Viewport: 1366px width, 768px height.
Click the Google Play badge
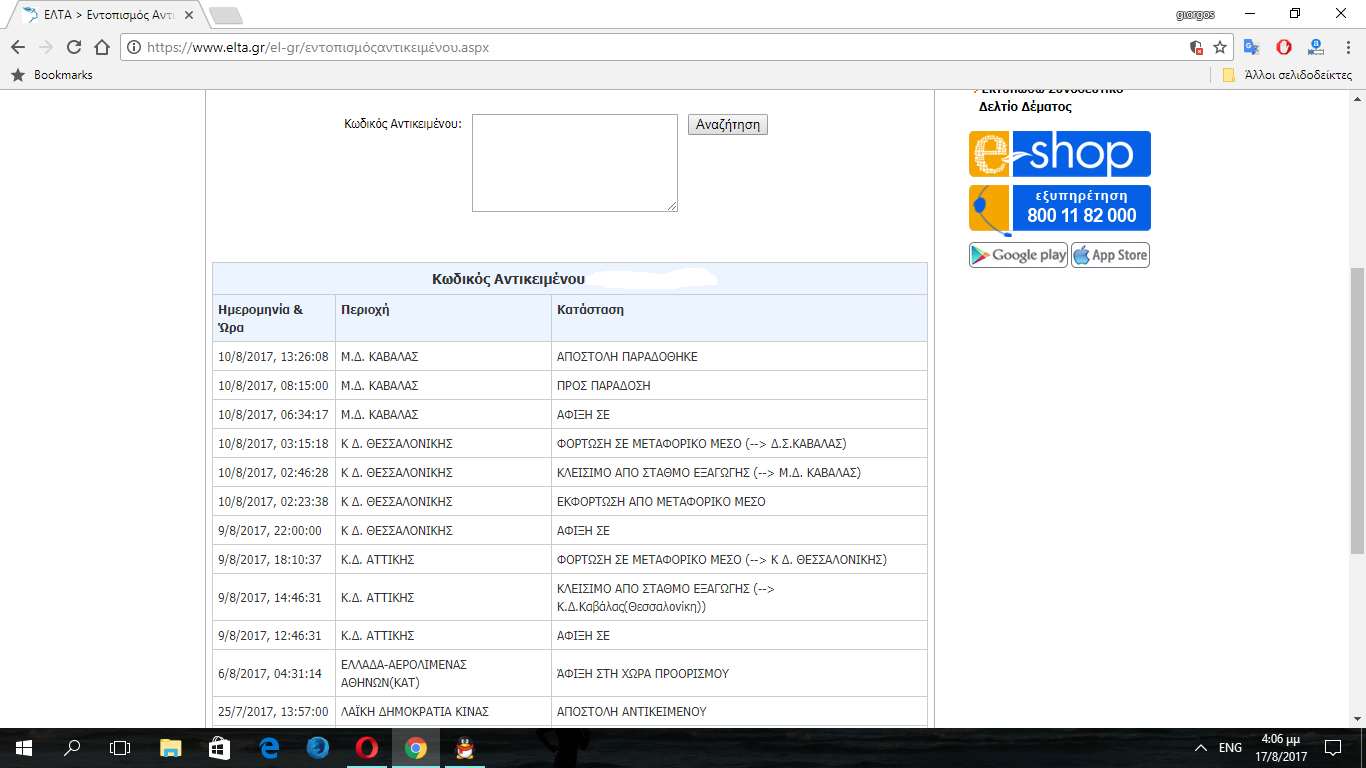[x=1018, y=255]
